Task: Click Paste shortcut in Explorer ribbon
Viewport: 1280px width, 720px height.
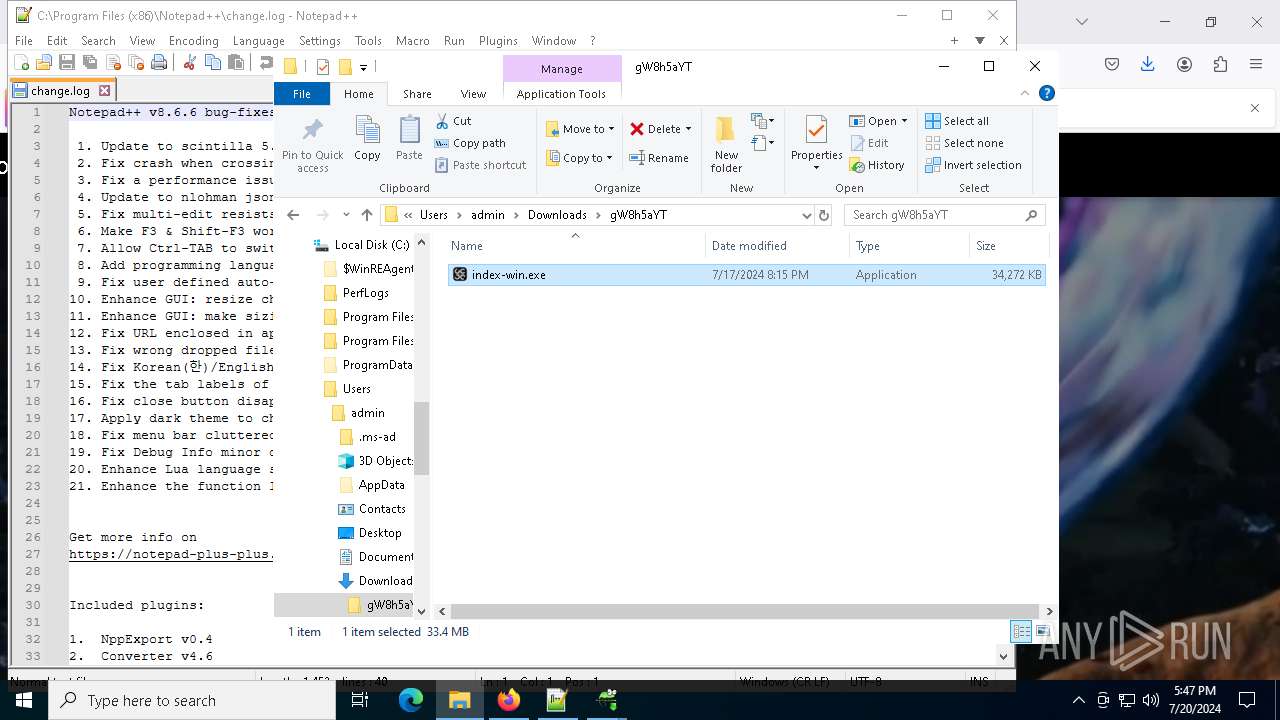Action: (x=480, y=165)
